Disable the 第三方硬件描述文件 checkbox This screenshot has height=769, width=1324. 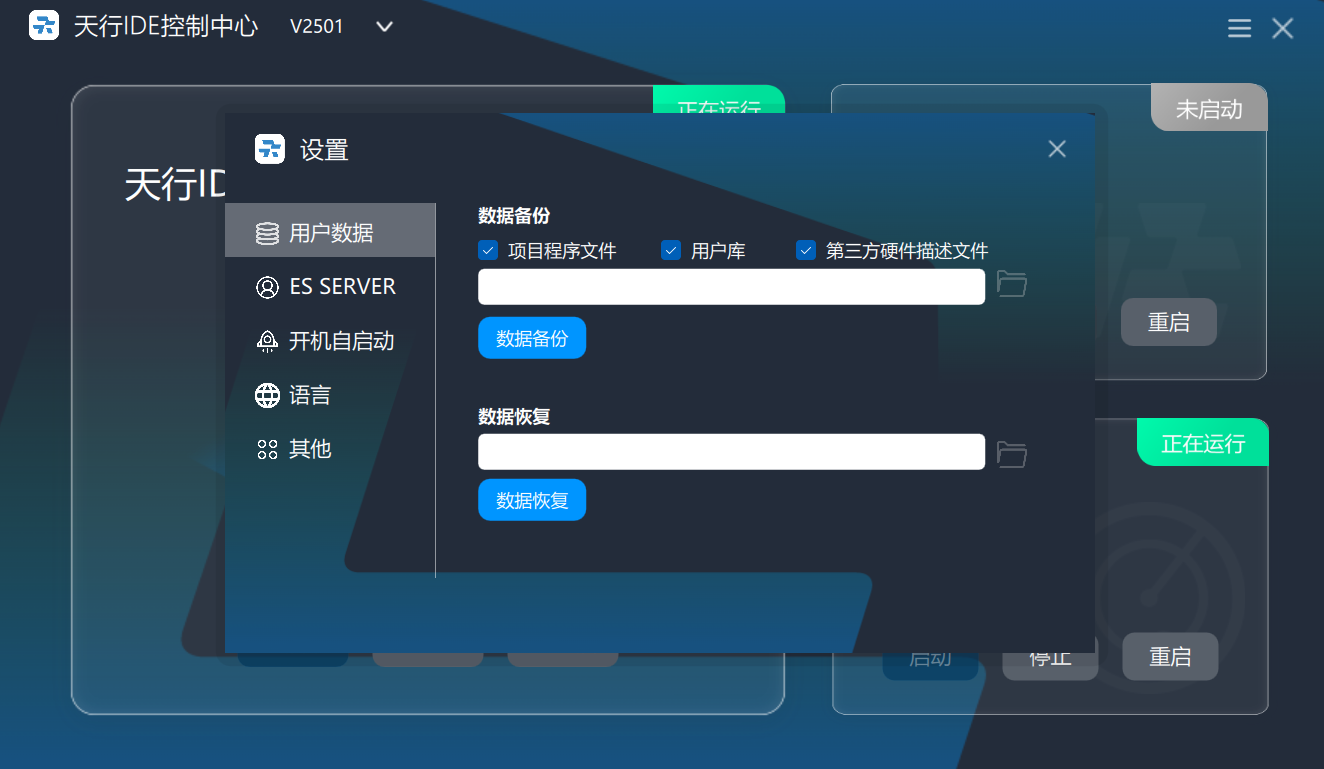pos(806,250)
